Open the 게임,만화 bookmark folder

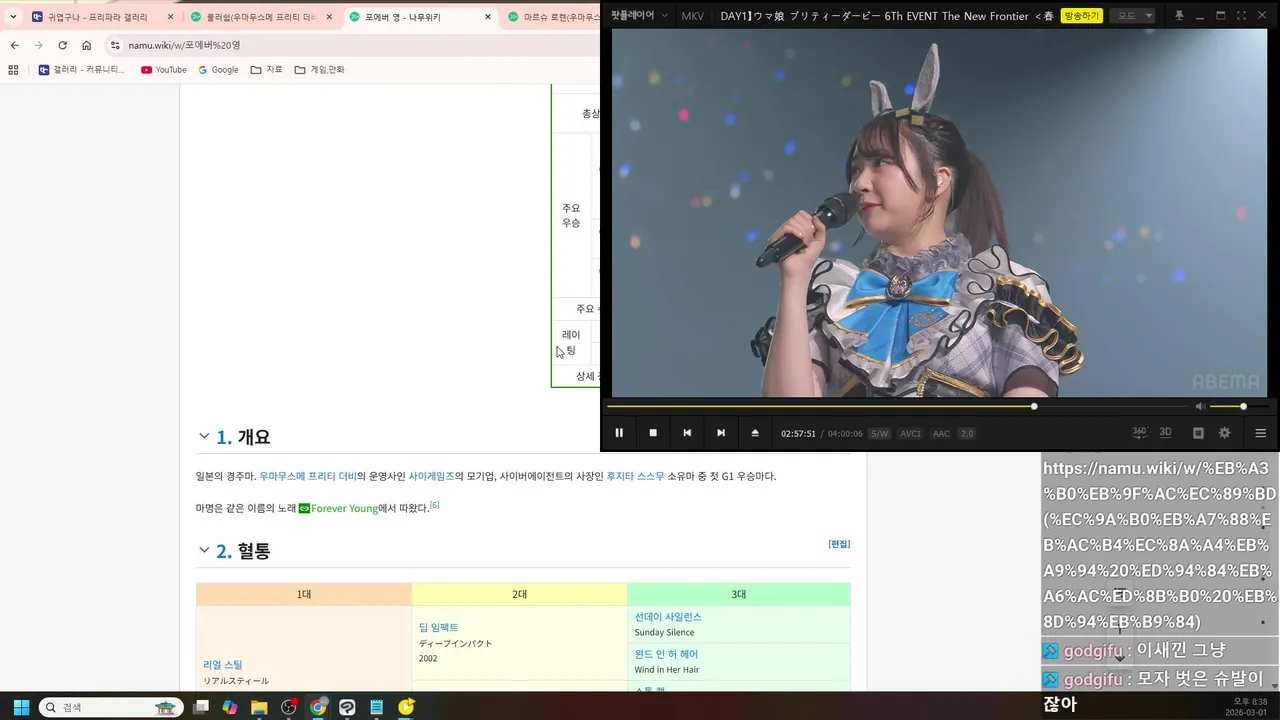pyautogui.click(x=320, y=70)
